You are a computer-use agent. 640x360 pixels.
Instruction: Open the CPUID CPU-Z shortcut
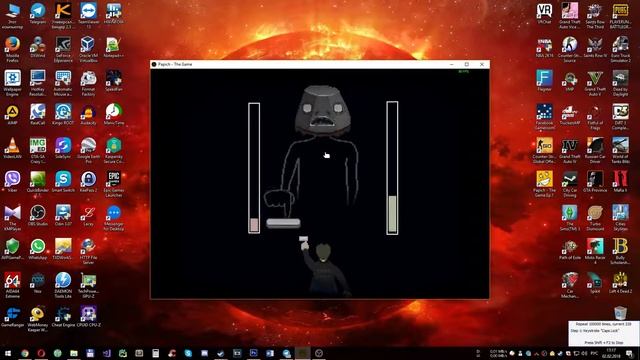tap(88, 316)
